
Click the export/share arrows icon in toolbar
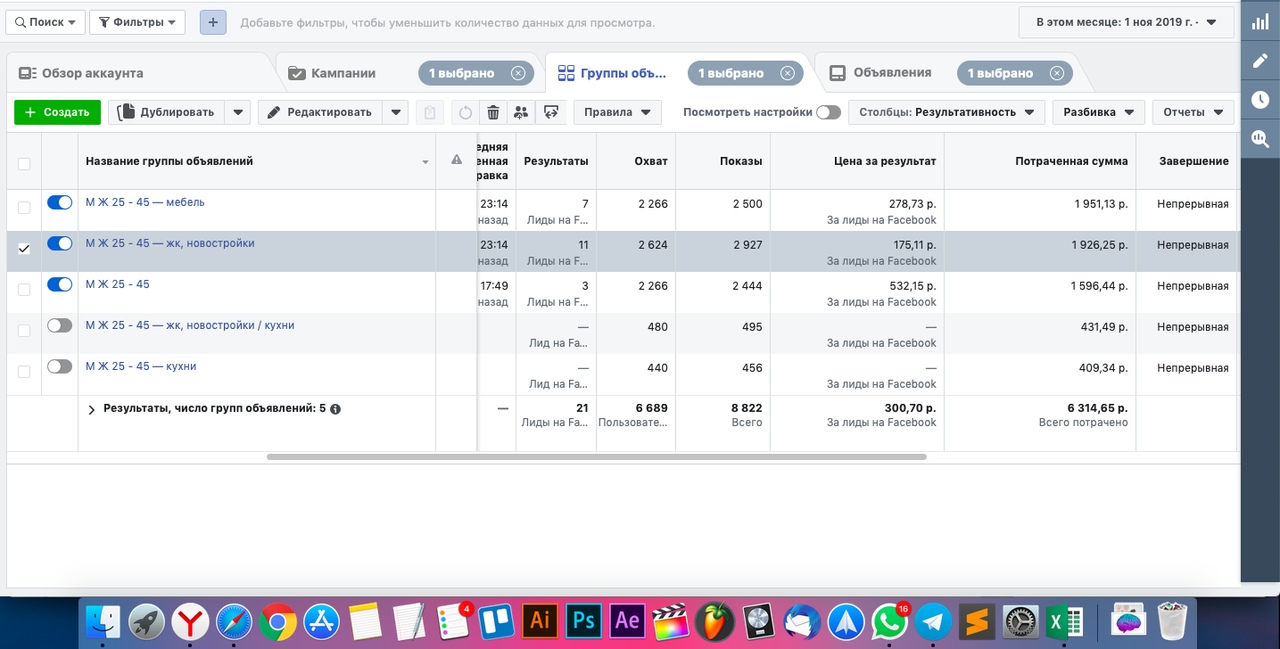[x=550, y=112]
